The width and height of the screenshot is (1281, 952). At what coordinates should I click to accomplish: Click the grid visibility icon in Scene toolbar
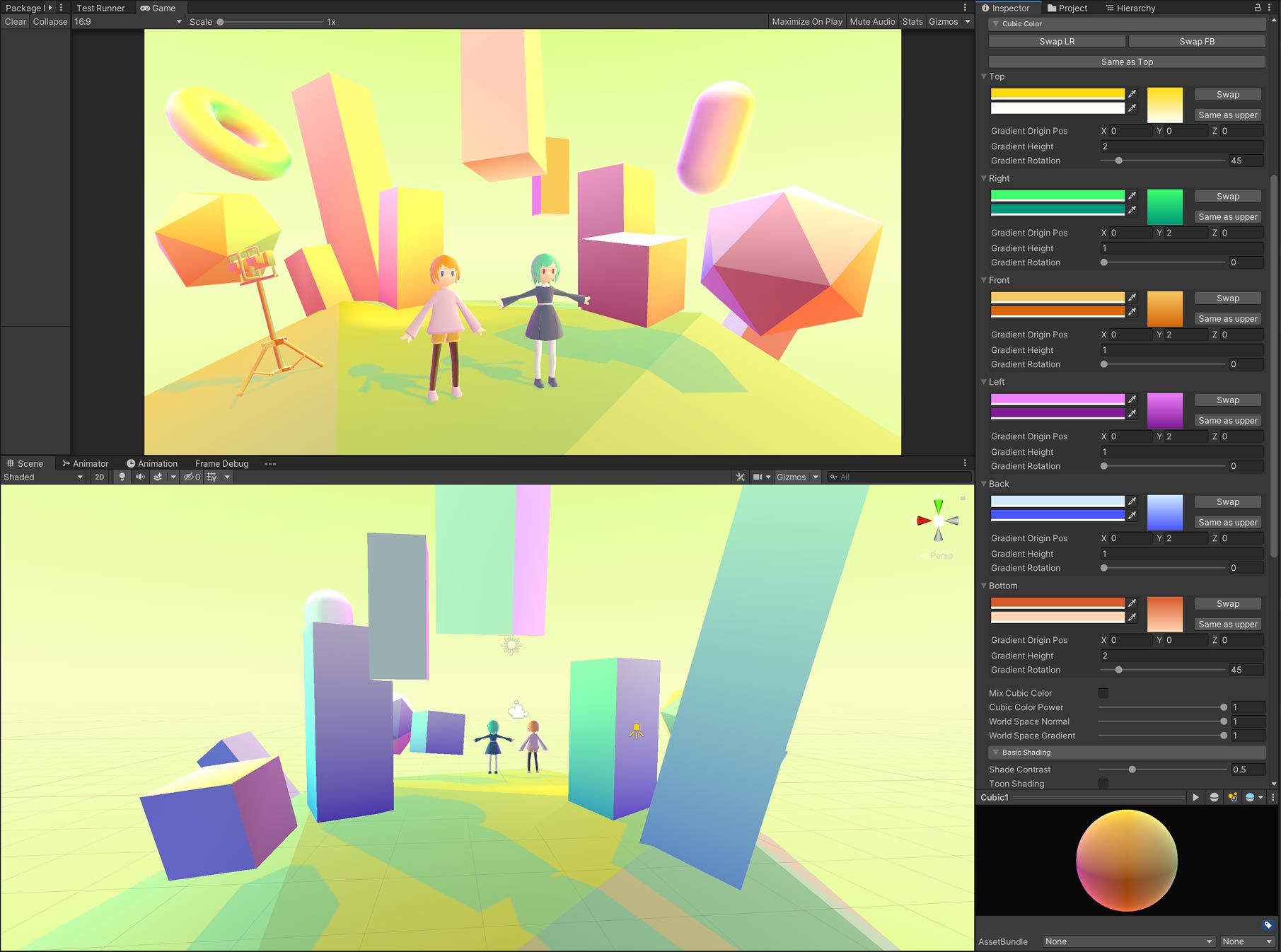tap(211, 477)
